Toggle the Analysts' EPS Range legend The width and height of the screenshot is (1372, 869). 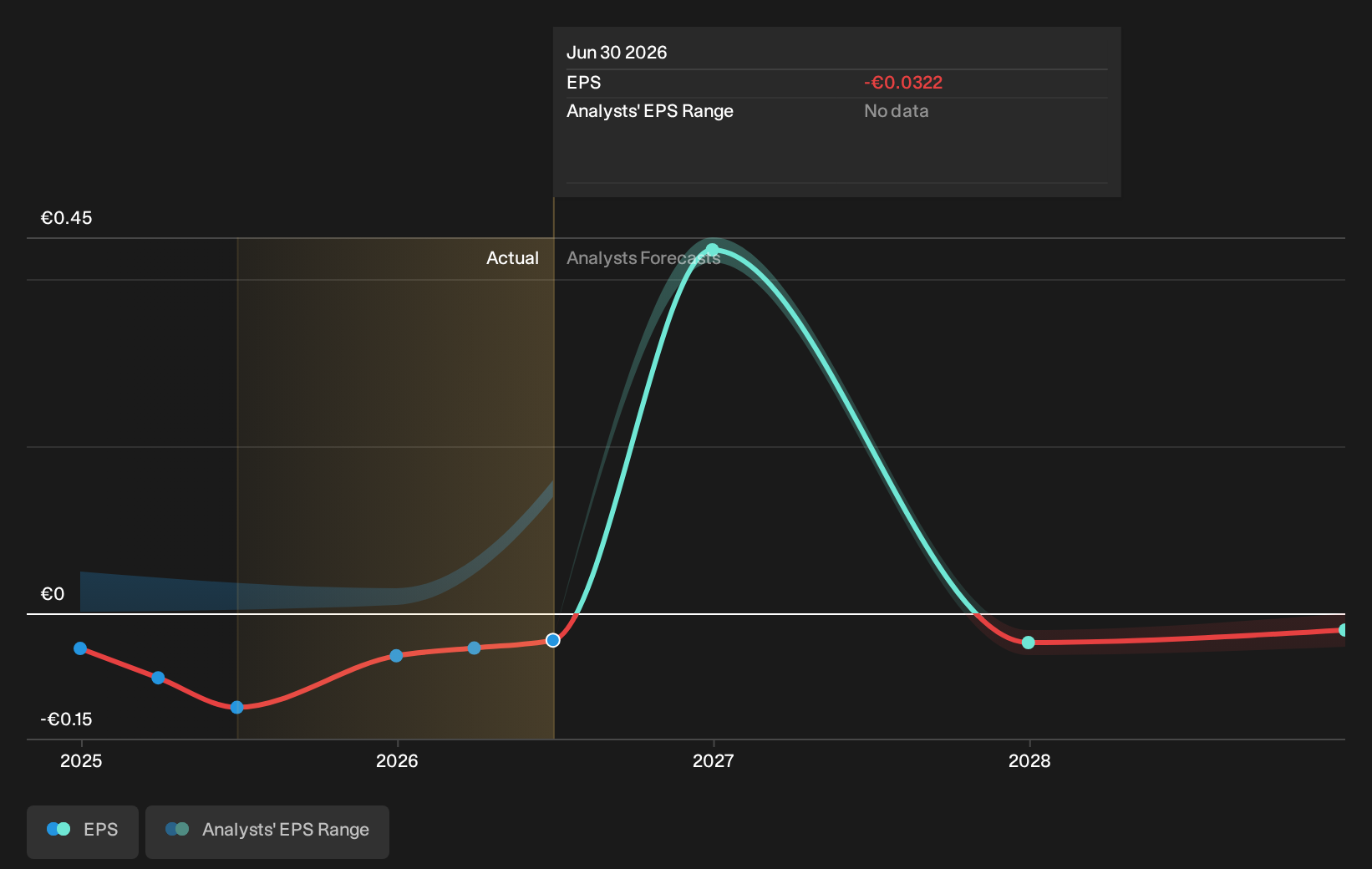point(267,831)
